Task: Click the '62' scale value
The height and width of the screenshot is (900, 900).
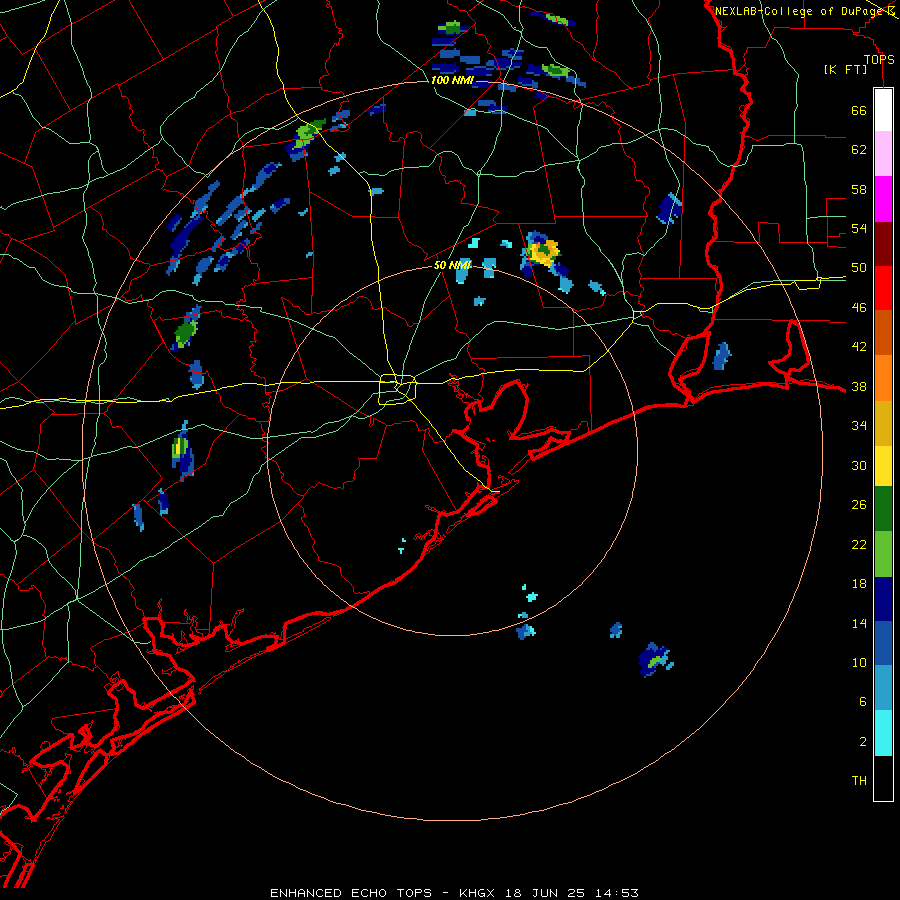Action: click(x=859, y=150)
